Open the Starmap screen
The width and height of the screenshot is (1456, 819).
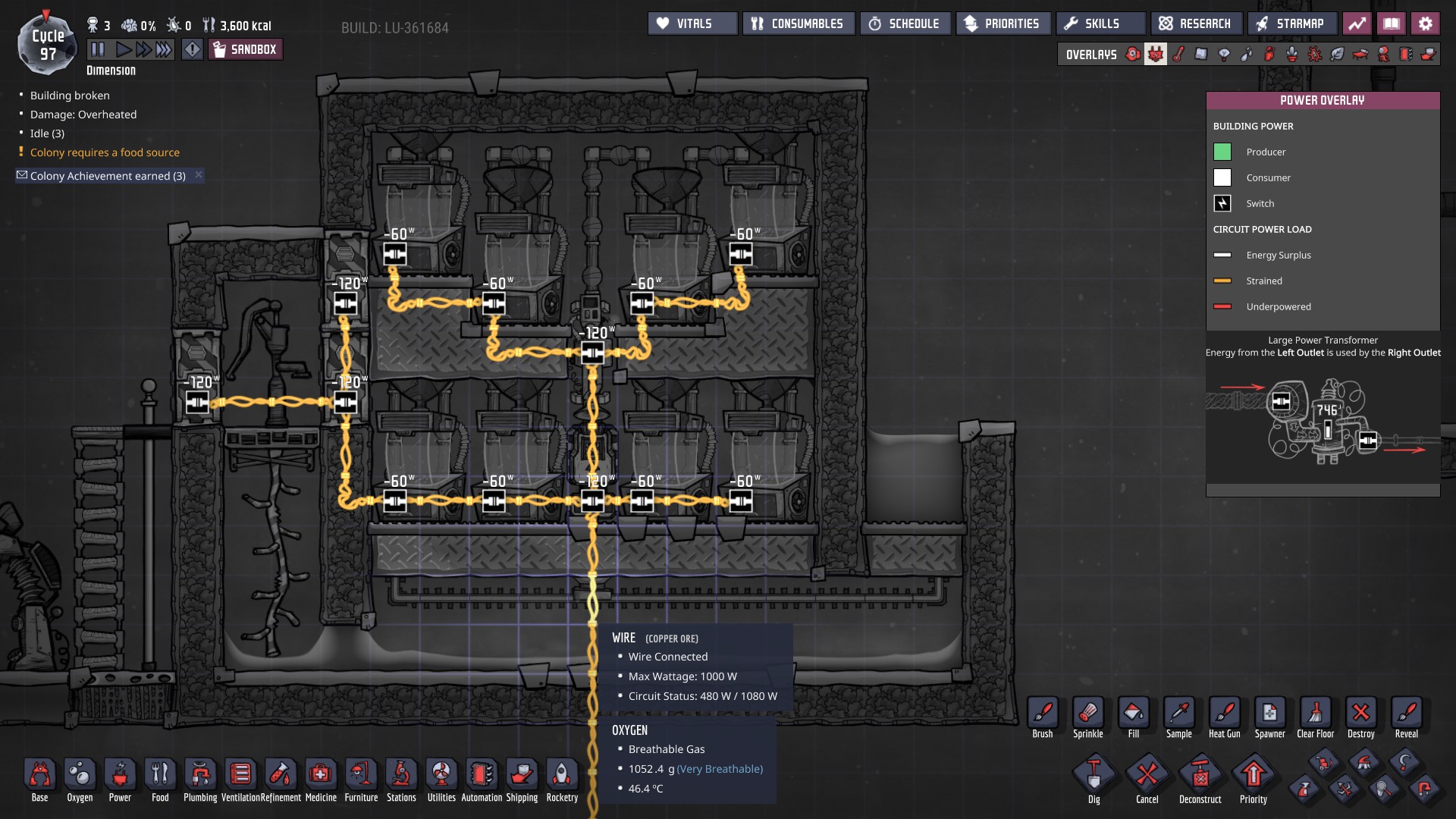[x=1291, y=24]
